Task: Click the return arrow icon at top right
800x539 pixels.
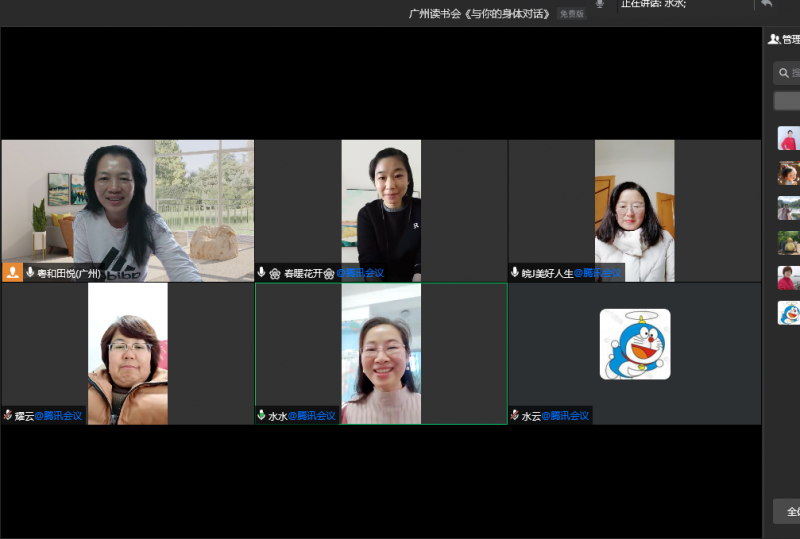Action: (767, 4)
